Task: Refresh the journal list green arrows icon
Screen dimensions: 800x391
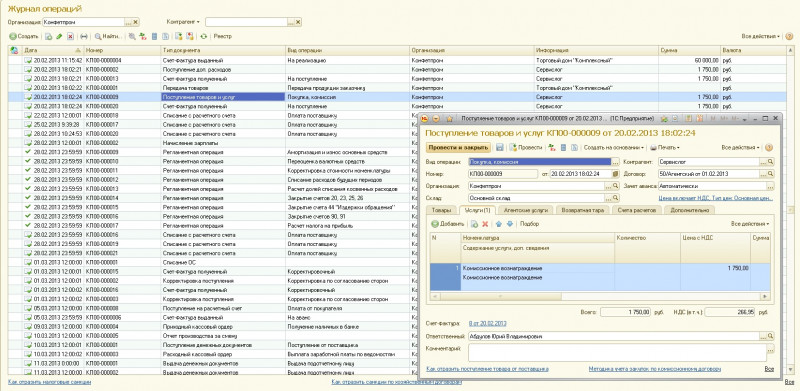Action: pyautogui.click(x=204, y=36)
